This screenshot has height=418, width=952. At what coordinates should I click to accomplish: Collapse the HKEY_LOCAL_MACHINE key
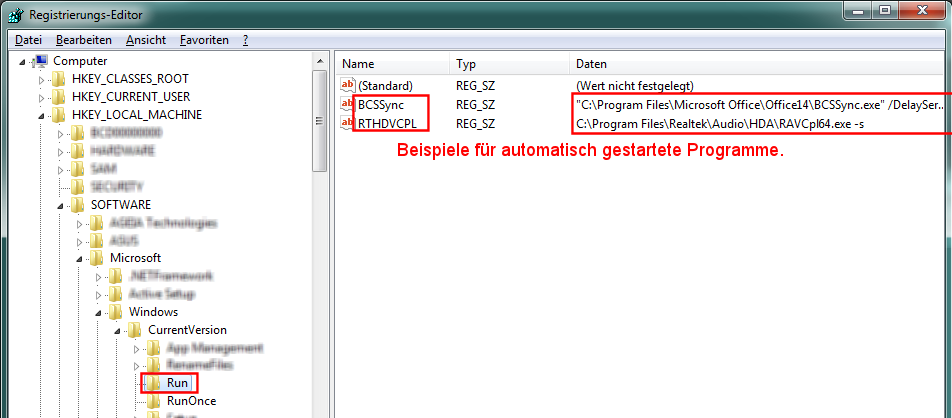tap(42, 115)
